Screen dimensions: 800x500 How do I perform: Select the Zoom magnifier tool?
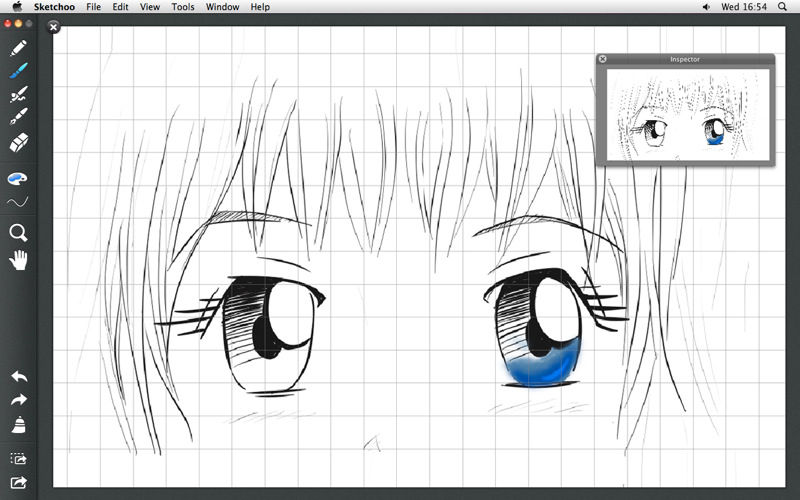click(18, 233)
